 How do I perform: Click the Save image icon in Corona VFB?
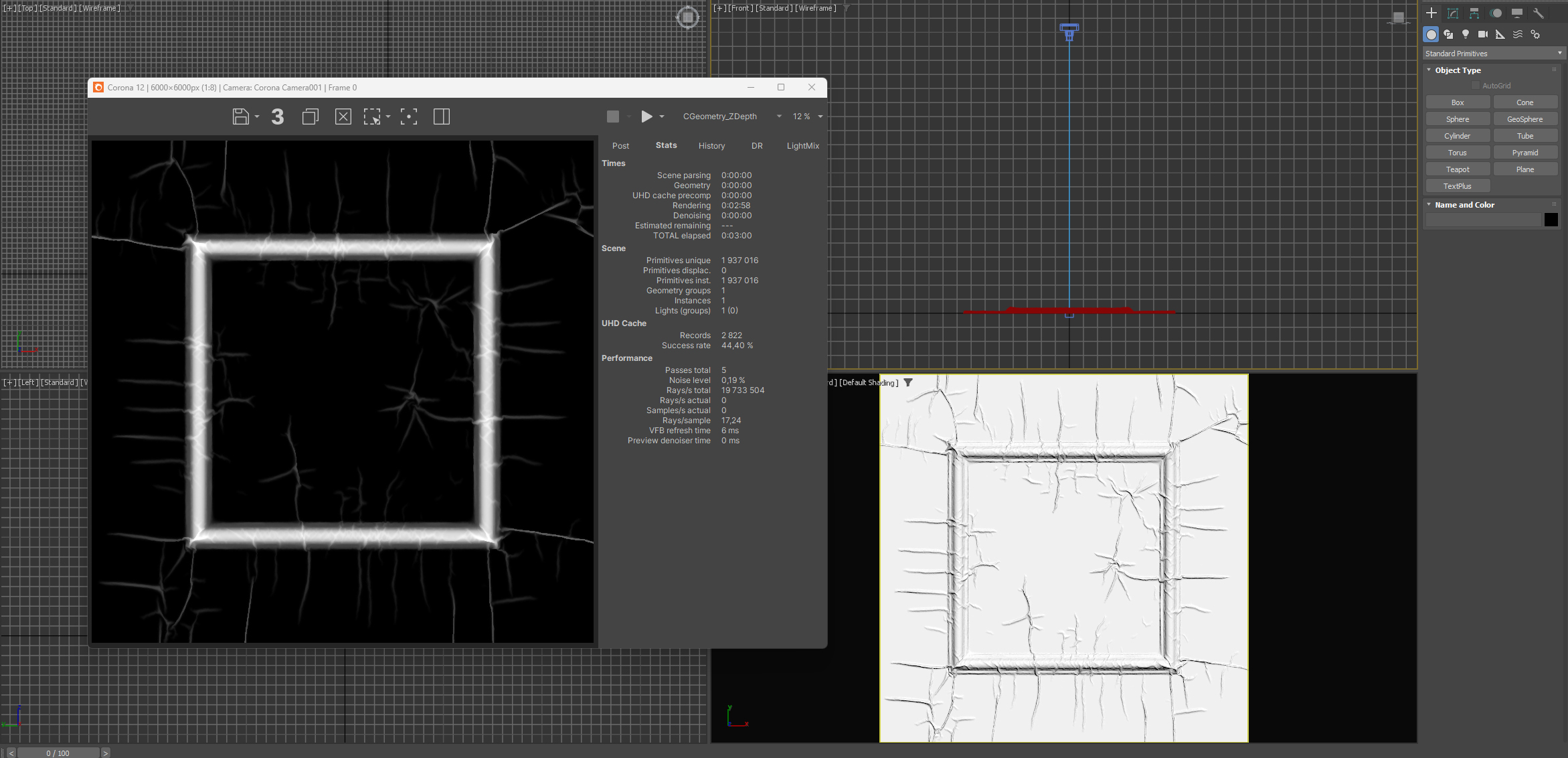(x=240, y=117)
